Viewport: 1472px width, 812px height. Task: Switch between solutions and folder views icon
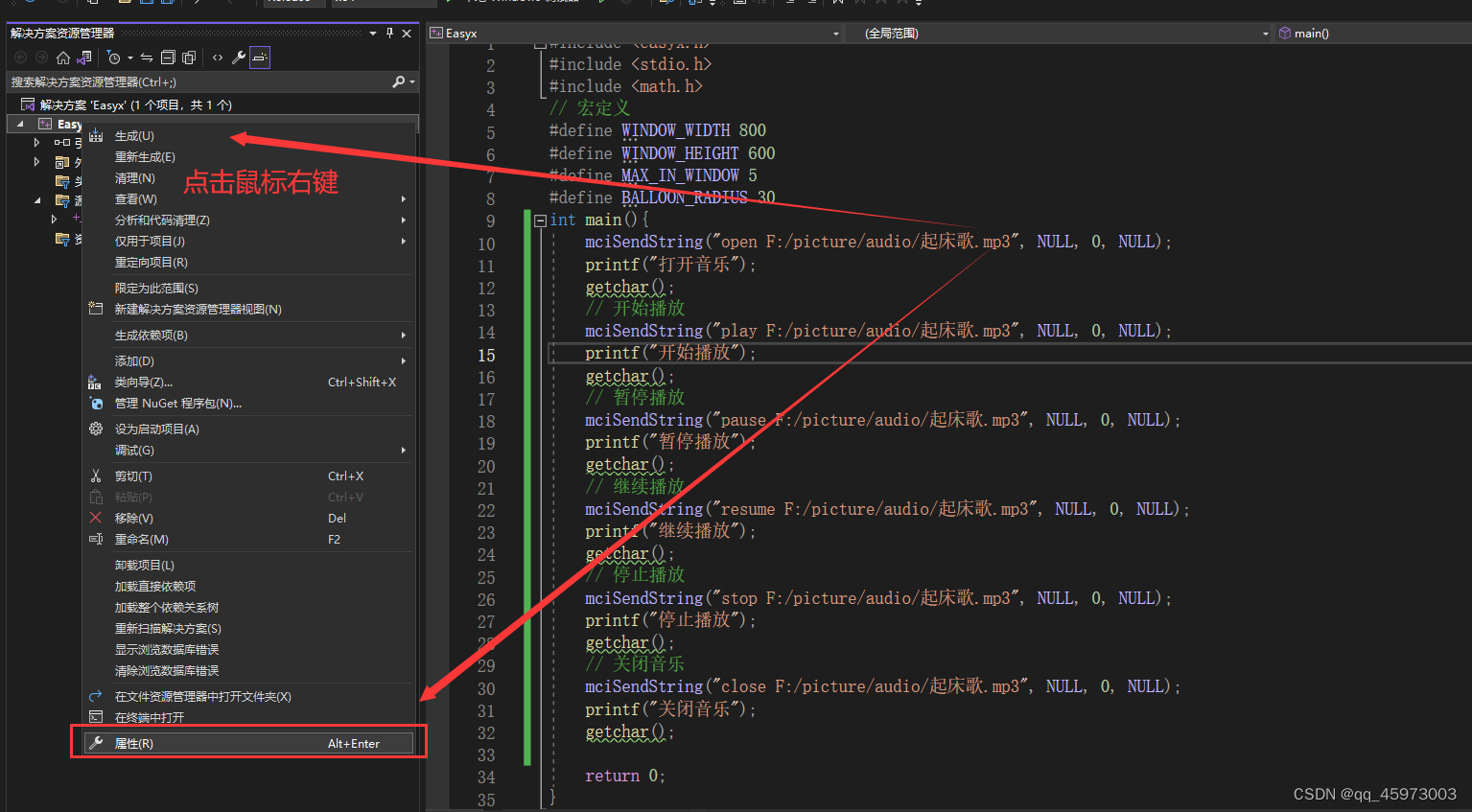(x=84, y=58)
